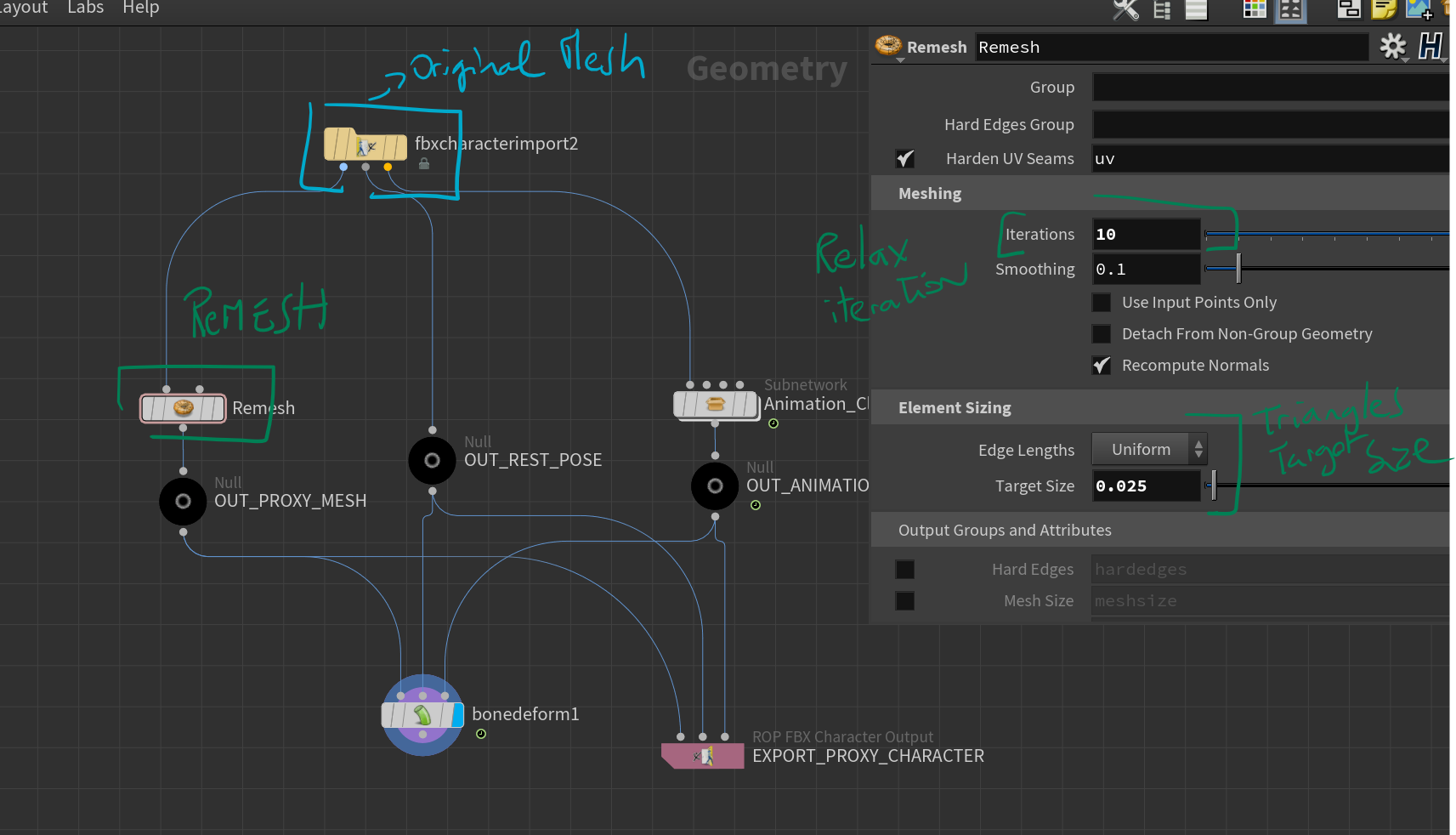Select the Animation subnetwork node

[715, 404]
